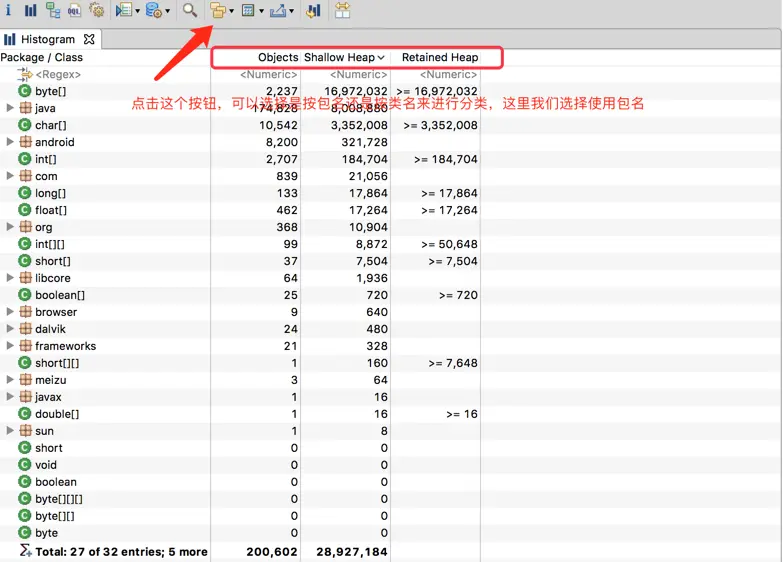Open the Overview info icon
This screenshot has width=783, height=562.
[8, 10]
